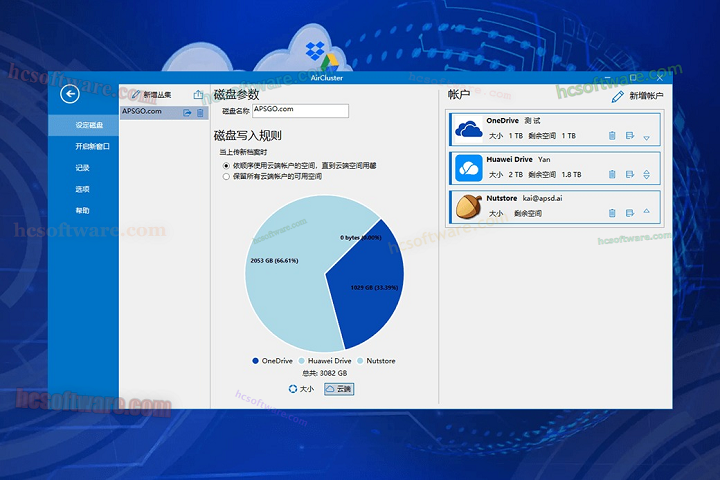Image resolution: width=720 pixels, height=480 pixels.
Task: Click the '1029 GB (33.39%)' pie label
Action: click(374, 288)
